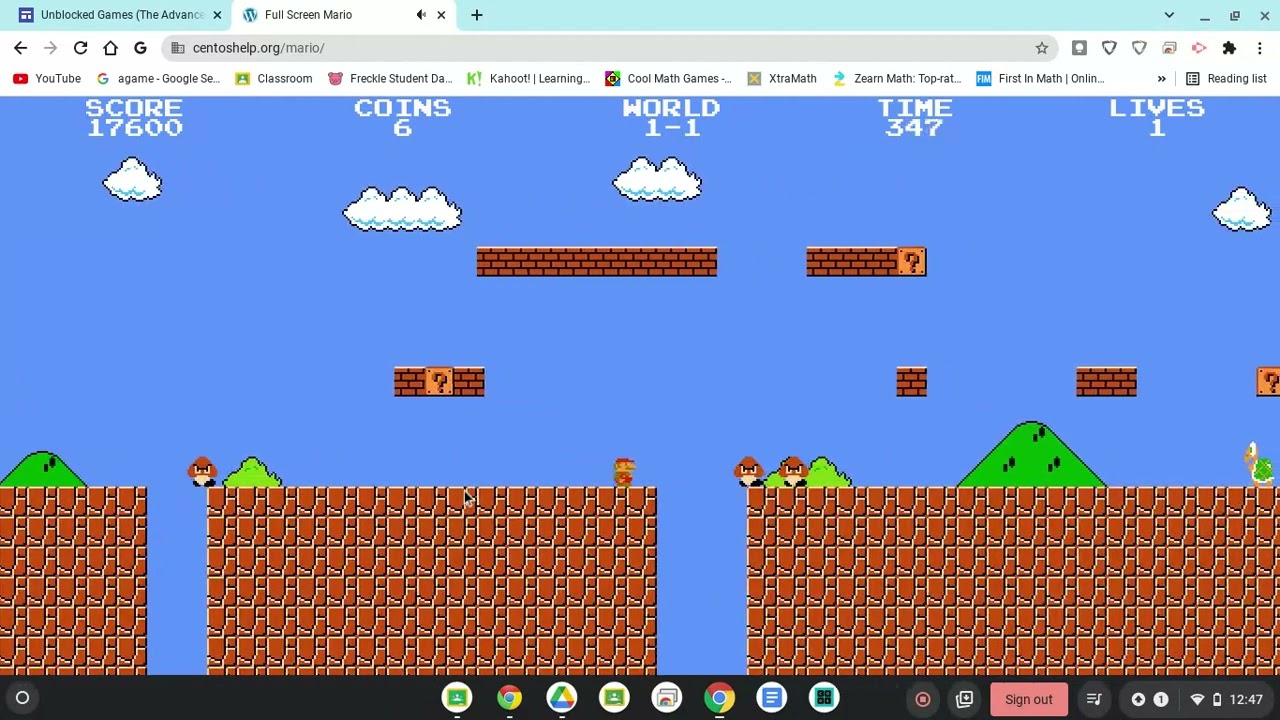Open the holding space downloads icon
The height and width of the screenshot is (720, 1280).
coord(964,699)
